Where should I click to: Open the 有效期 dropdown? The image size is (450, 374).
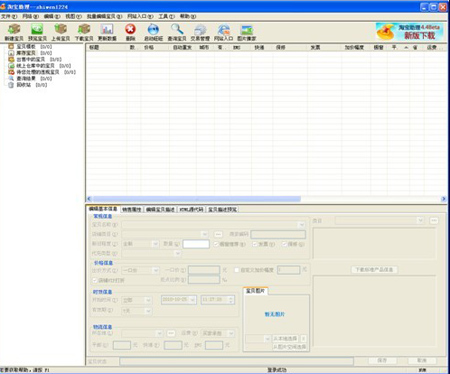click(148, 311)
